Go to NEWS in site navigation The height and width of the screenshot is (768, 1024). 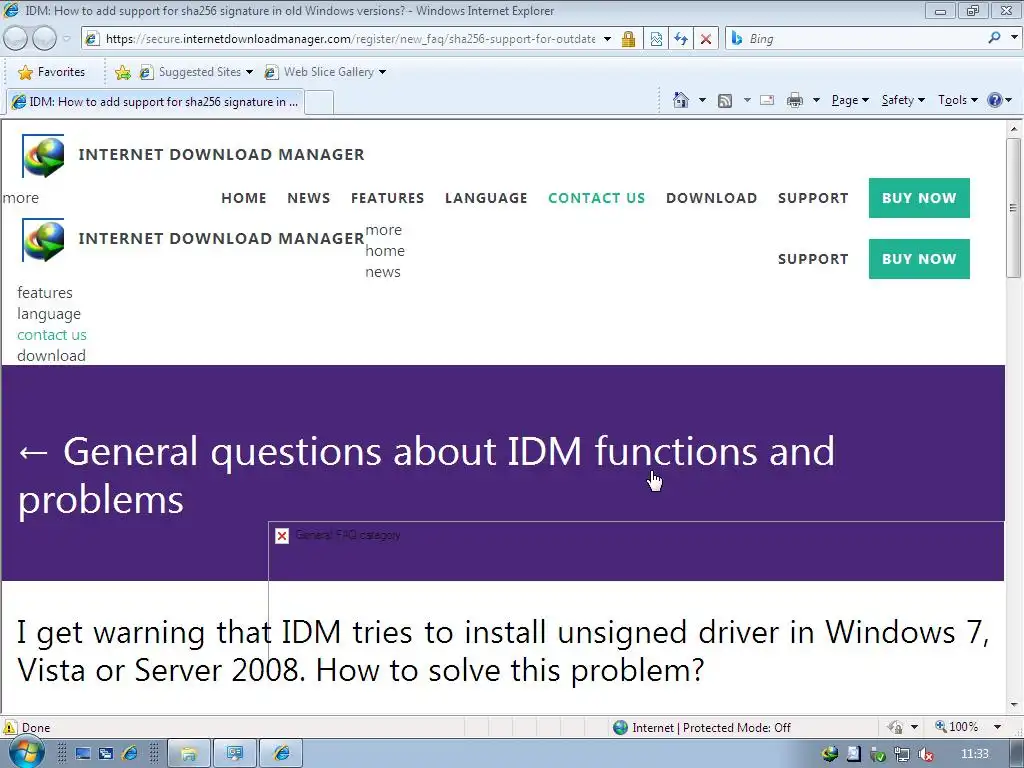(x=309, y=198)
